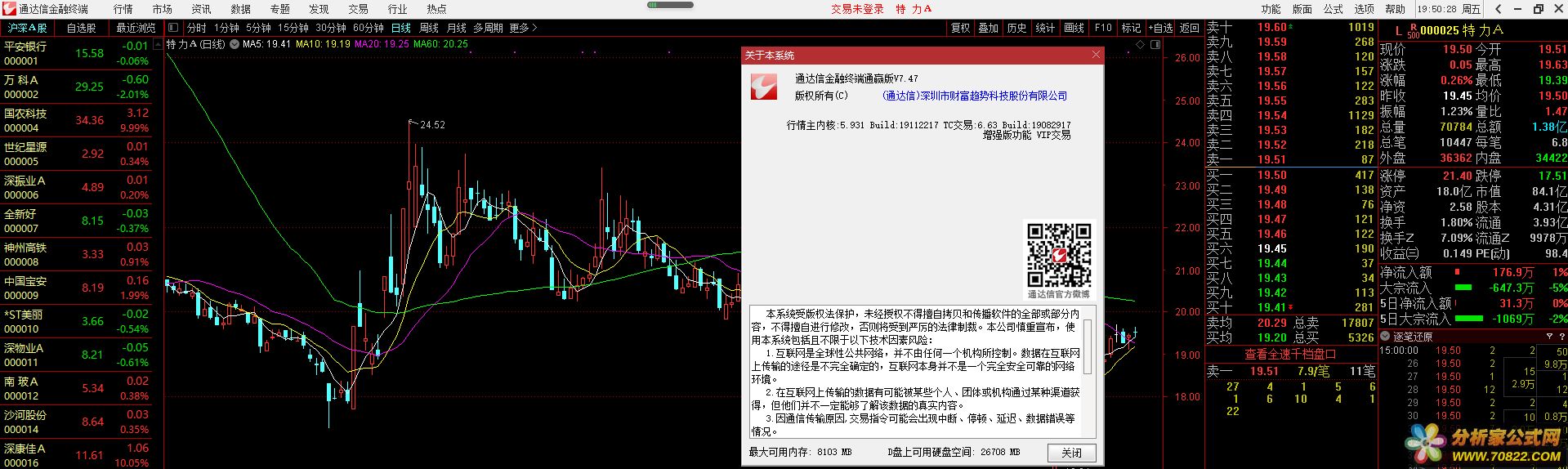Add stock via +自选 button
Image resolution: width=1568 pixels, height=469 pixels.
(1160, 28)
